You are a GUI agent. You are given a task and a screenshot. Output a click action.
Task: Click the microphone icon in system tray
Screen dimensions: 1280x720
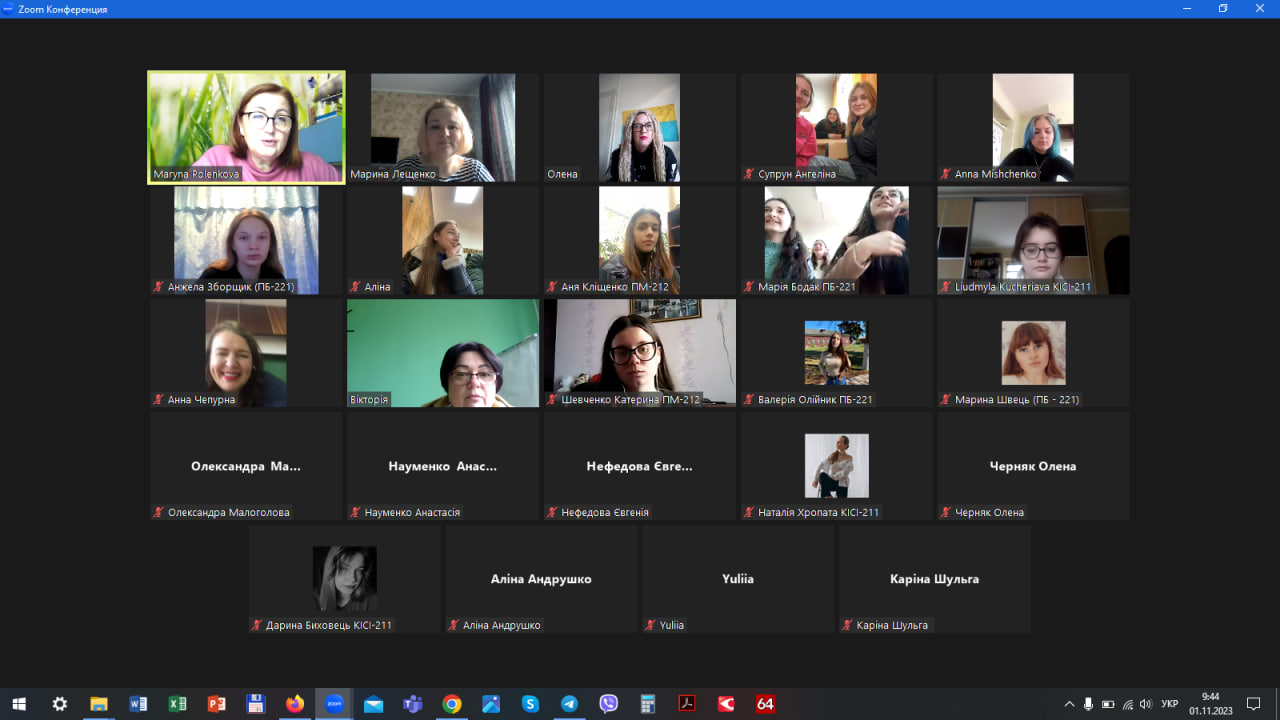pyautogui.click(x=1088, y=704)
